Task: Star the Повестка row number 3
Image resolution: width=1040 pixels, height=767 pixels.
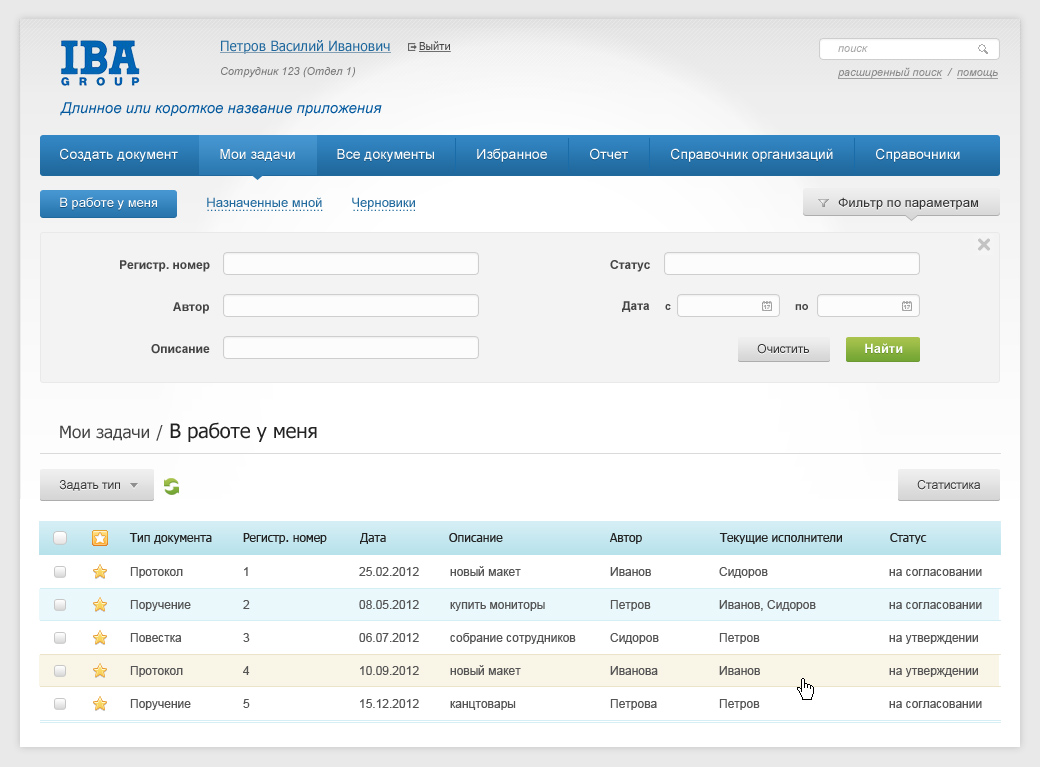Action: pyautogui.click(x=100, y=638)
